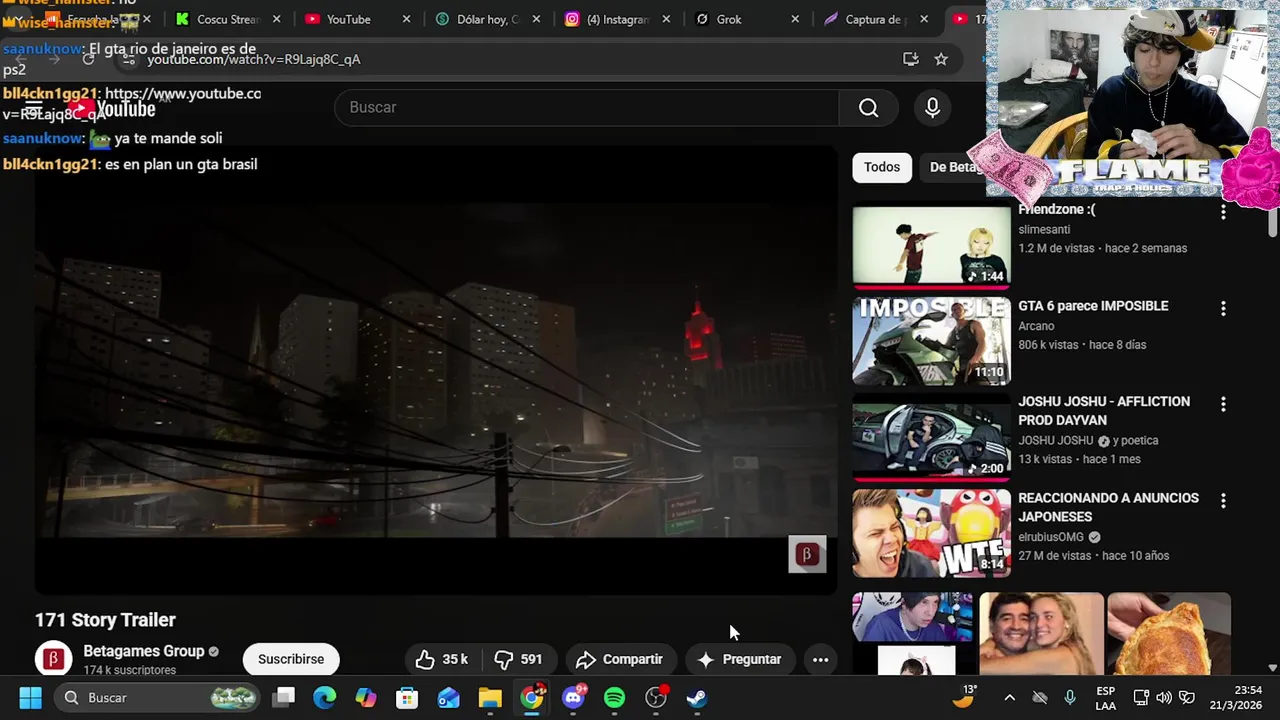The image size is (1280, 720).
Task: Open Outlook from the taskbar
Action: (448, 698)
